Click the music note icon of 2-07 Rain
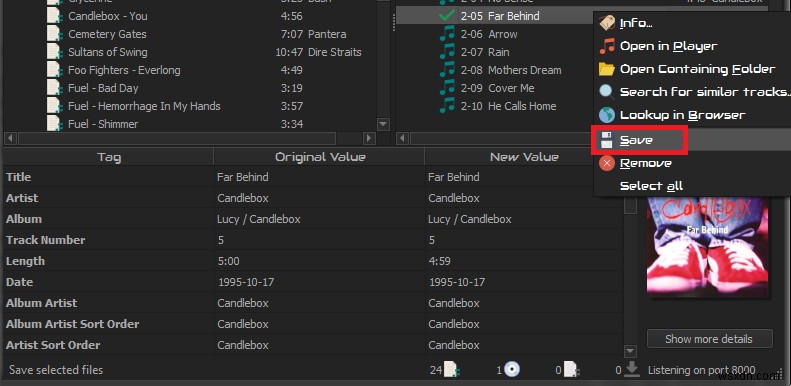 [x=447, y=51]
